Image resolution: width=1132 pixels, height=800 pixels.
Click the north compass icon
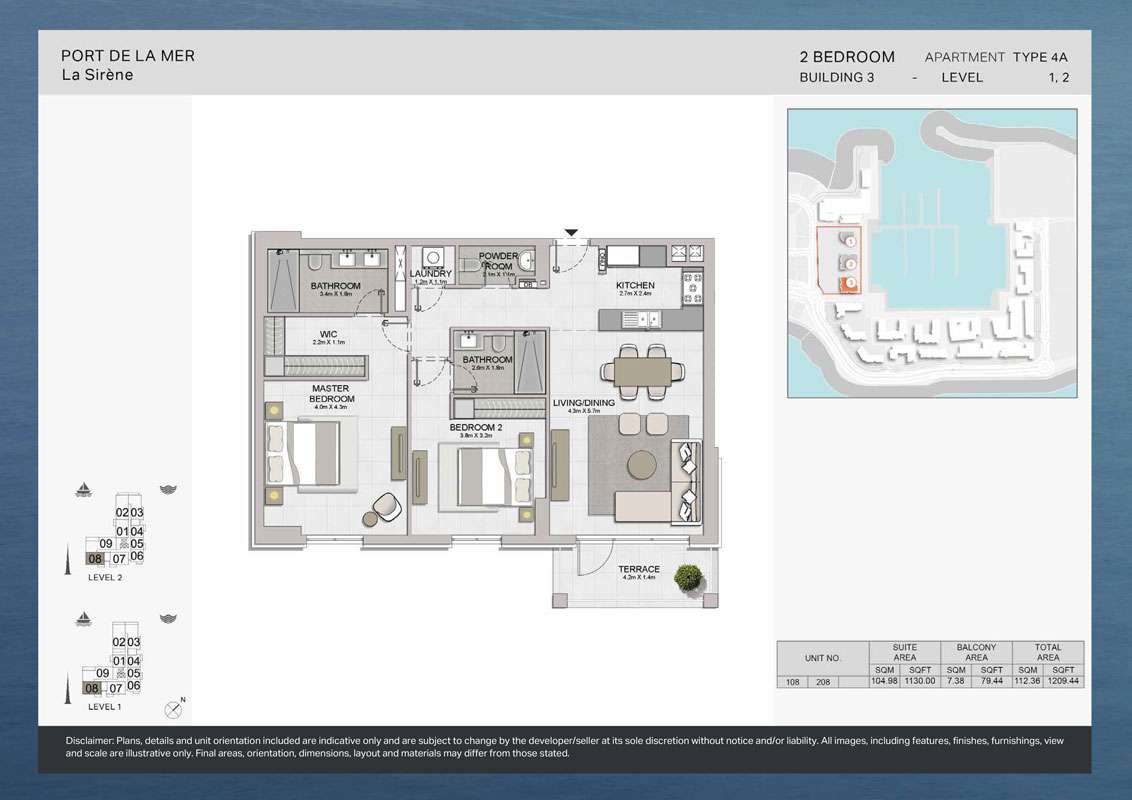pyautogui.click(x=174, y=709)
